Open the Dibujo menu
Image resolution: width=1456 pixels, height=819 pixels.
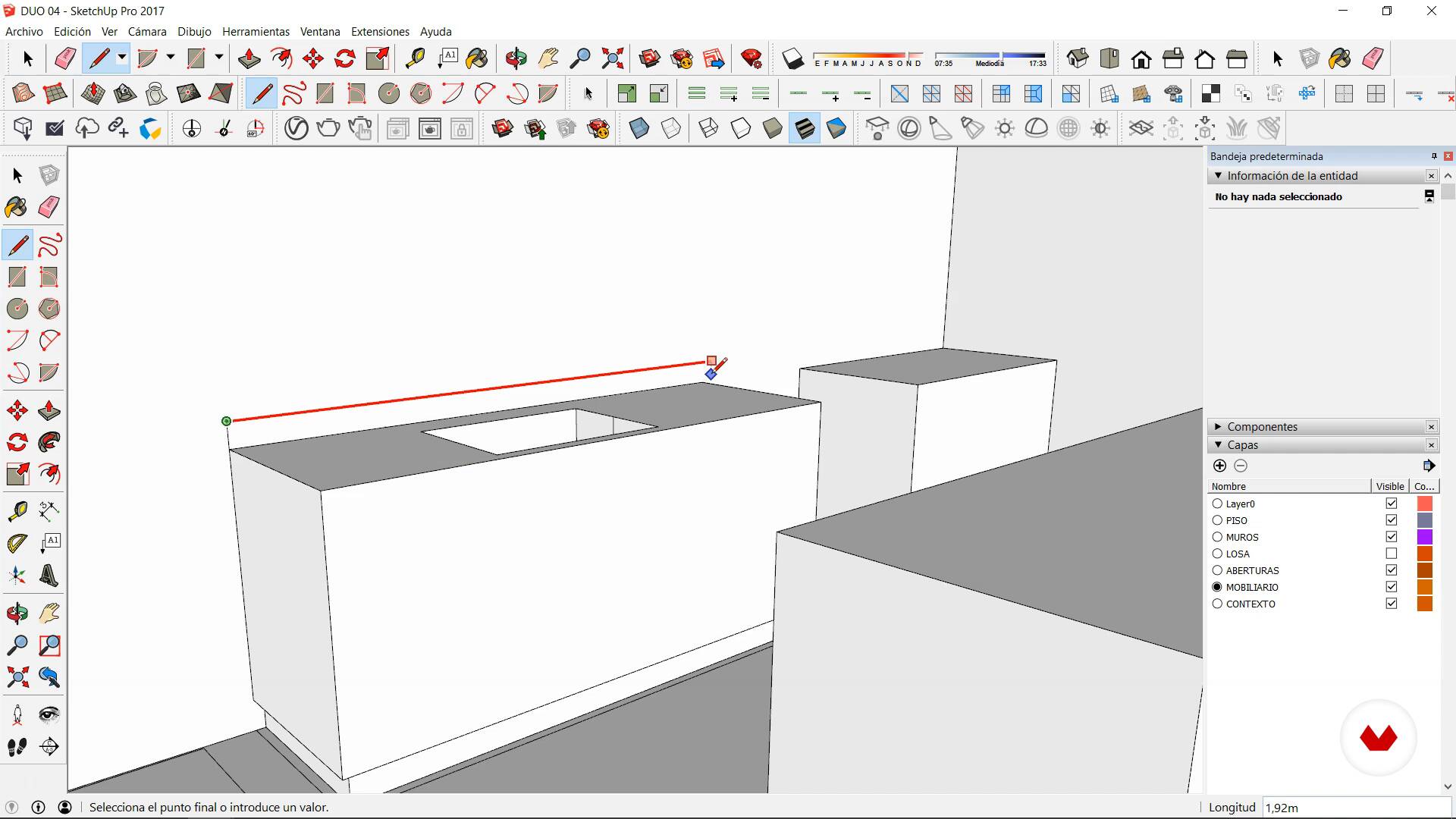pyautogui.click(x=194, y=32)
